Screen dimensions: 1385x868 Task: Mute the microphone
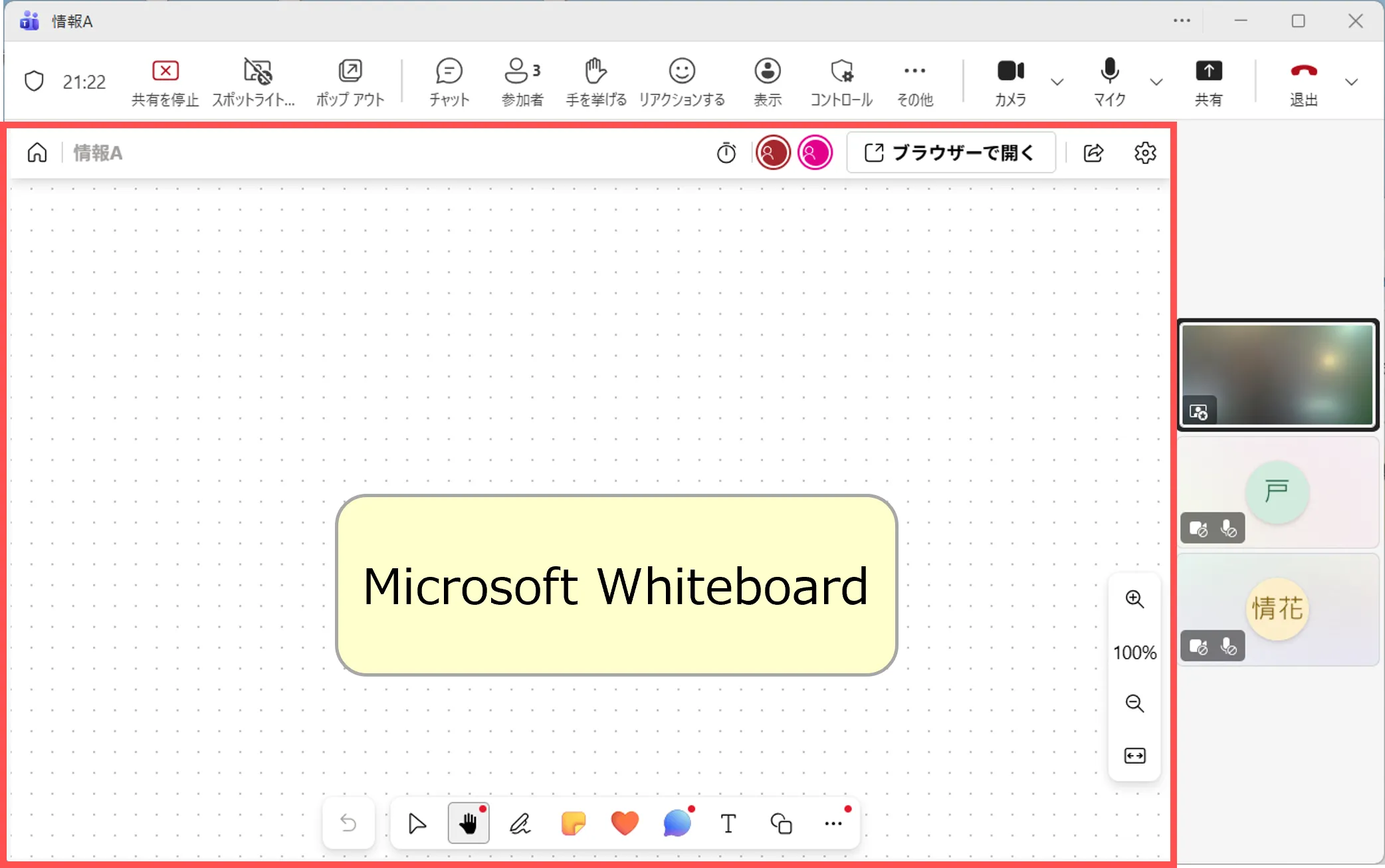(1109, 82)
